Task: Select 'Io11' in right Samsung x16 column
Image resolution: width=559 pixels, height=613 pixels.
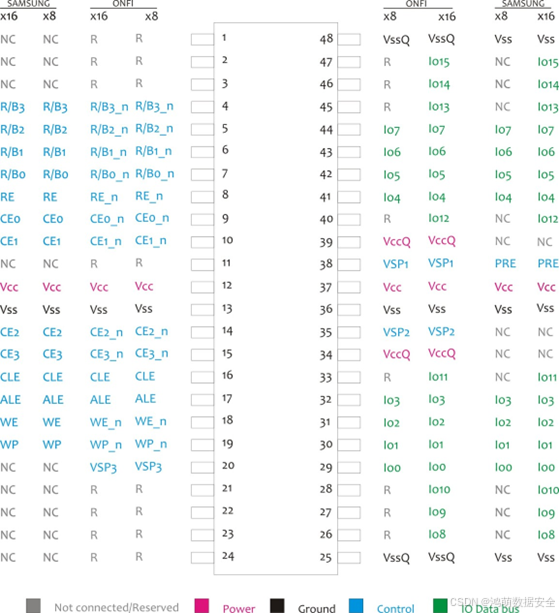Action: coord(547,377)
